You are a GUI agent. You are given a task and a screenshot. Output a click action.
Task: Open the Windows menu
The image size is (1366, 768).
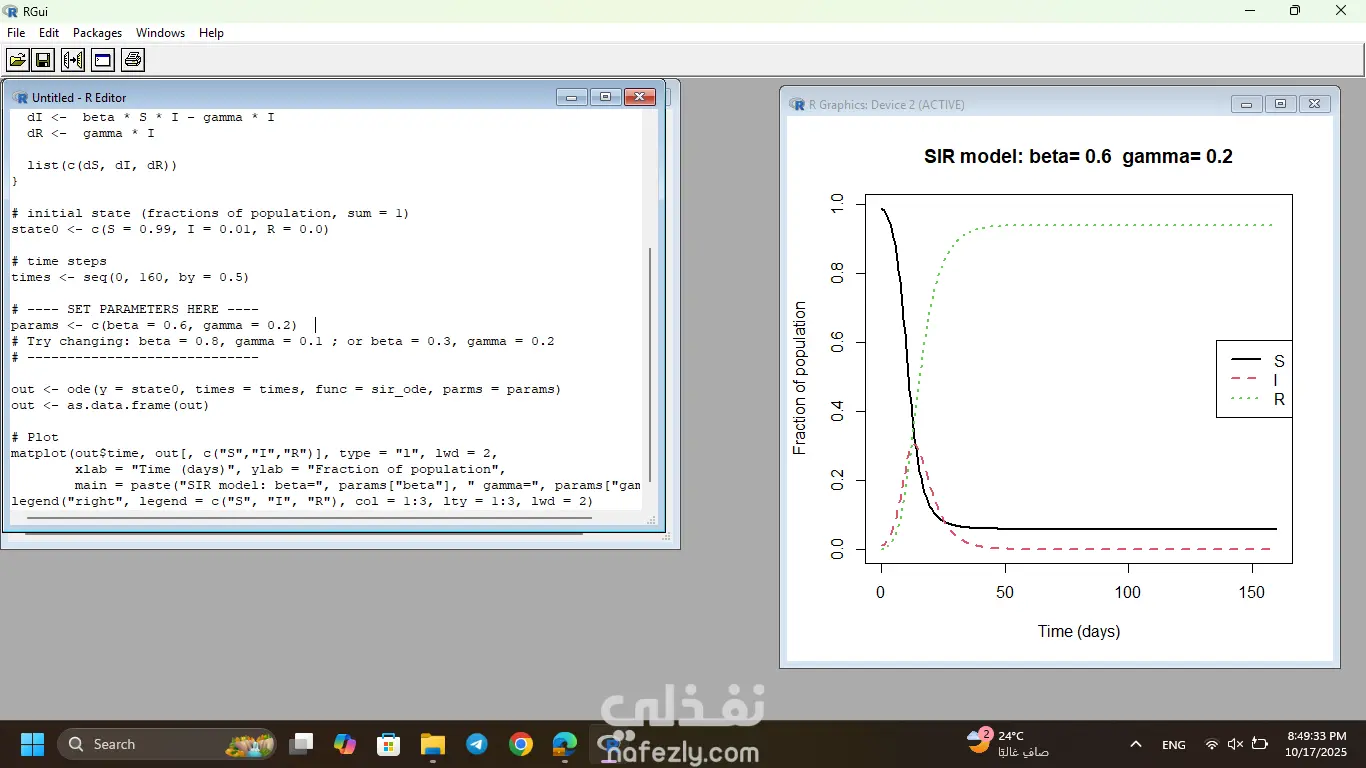(160, 33)
